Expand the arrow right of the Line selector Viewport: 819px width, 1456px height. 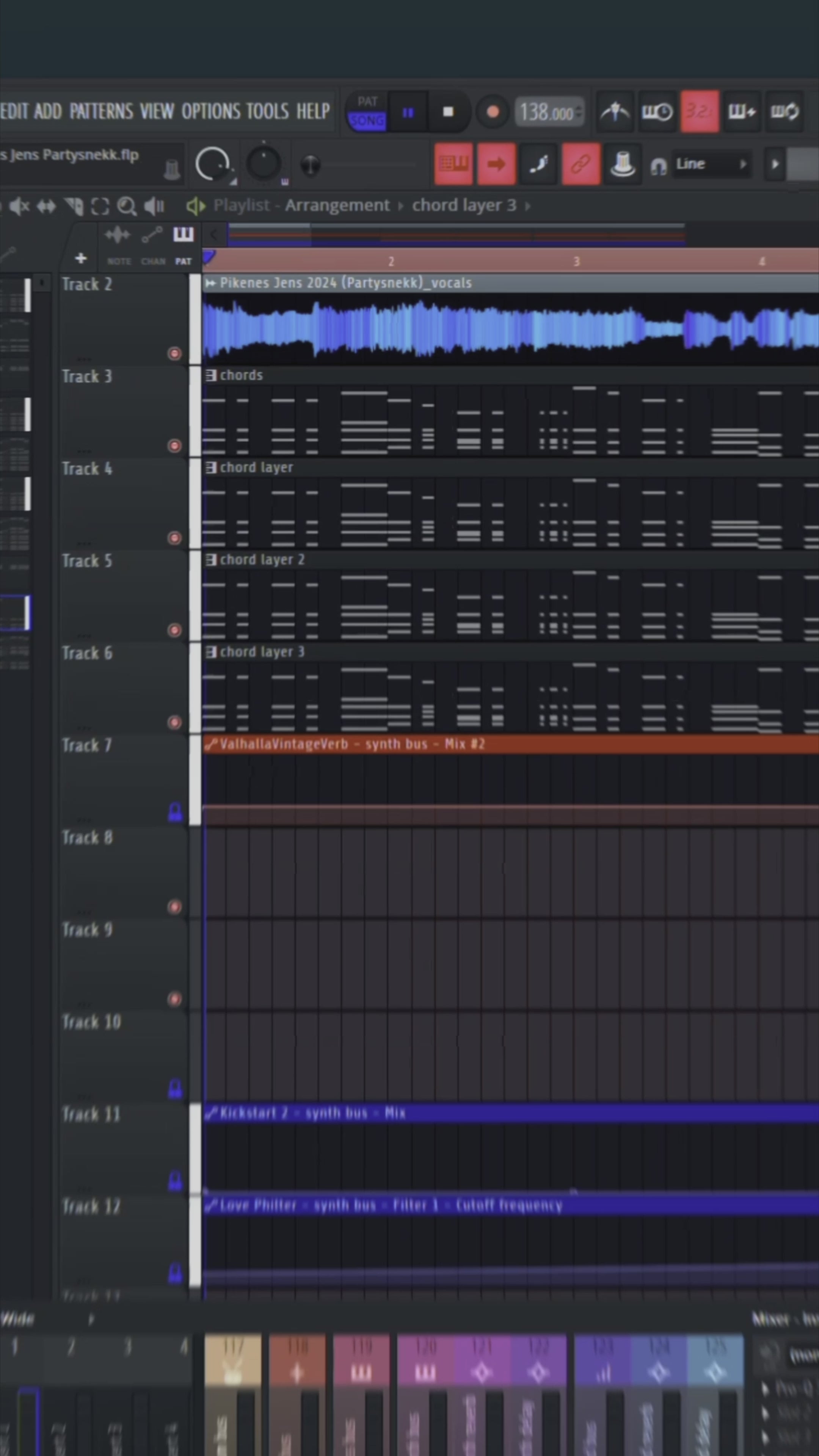pos(775,164)
